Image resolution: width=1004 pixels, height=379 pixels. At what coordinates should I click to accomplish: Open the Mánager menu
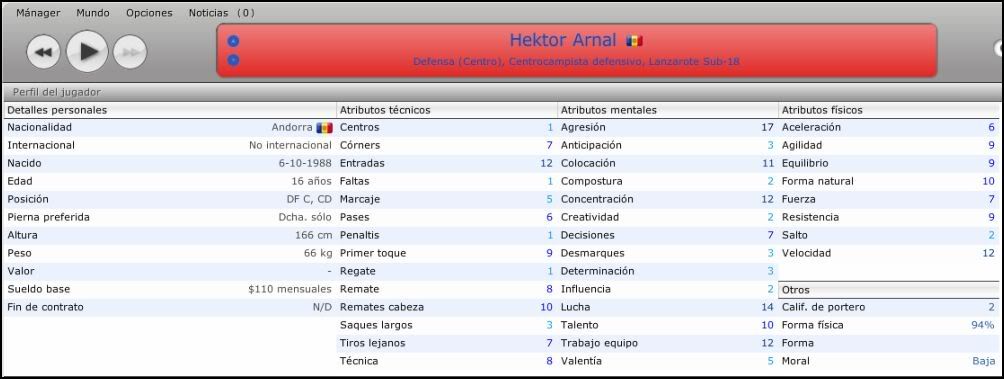38,13
